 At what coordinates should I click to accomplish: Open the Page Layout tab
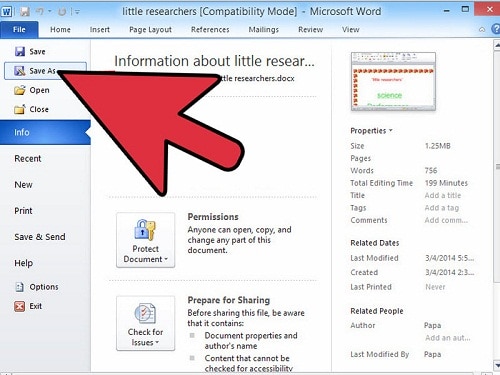pyautogui.click(x=150, y=30)
